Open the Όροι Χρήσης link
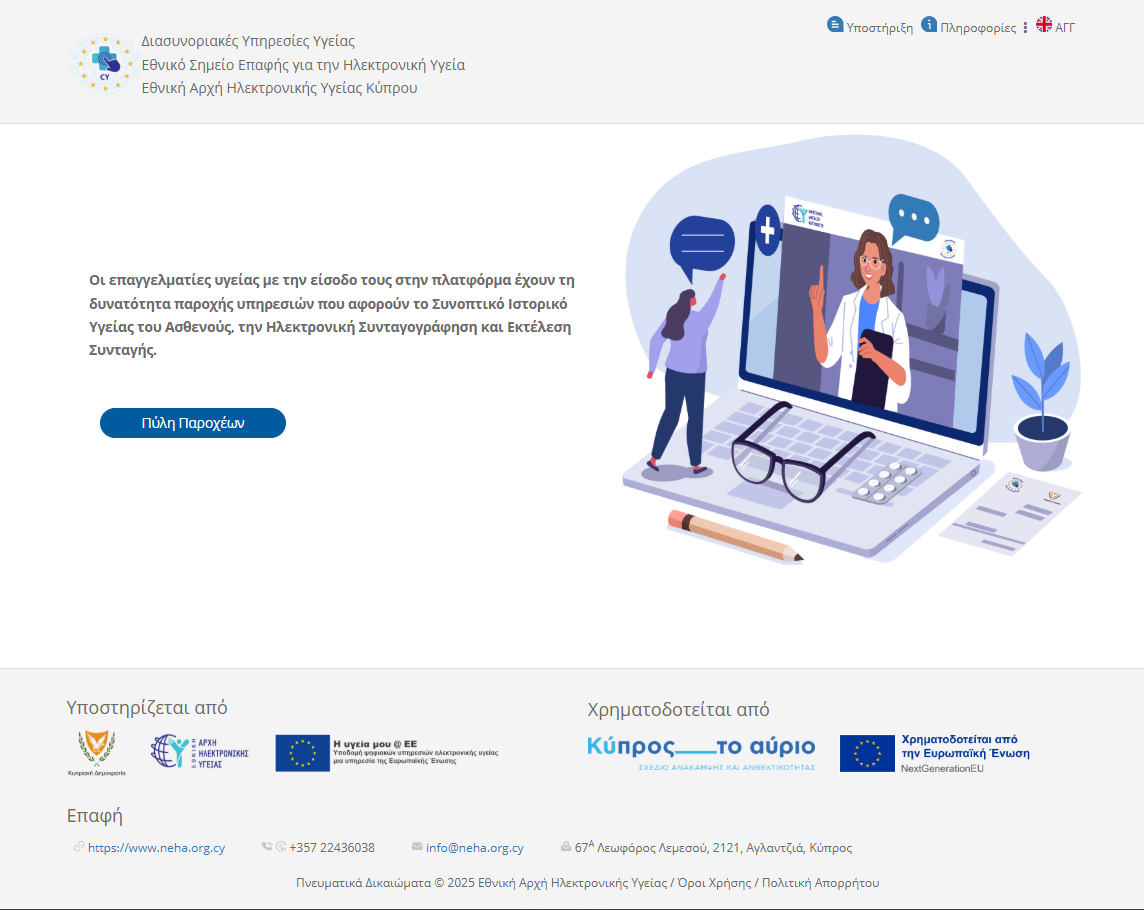1144x910 pixels. tap(714, 883)
